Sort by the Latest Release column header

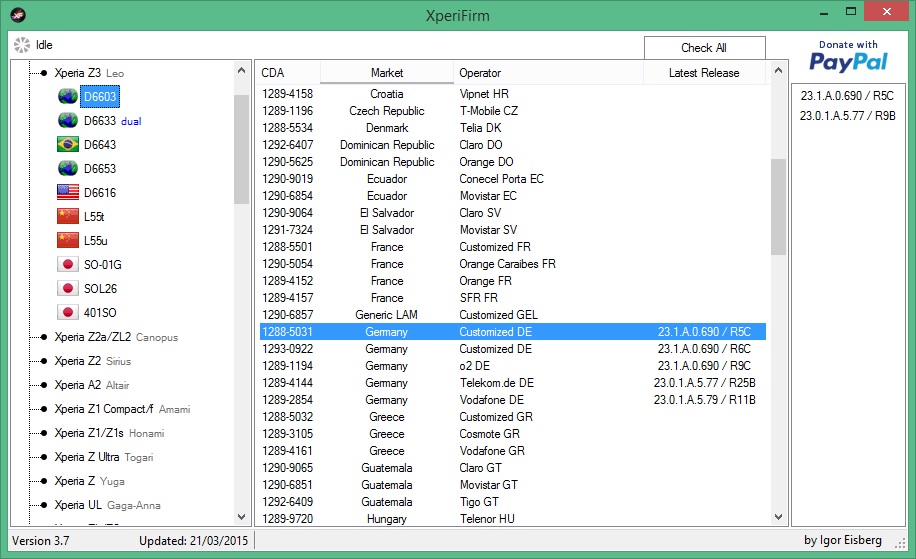pos(704,72)
